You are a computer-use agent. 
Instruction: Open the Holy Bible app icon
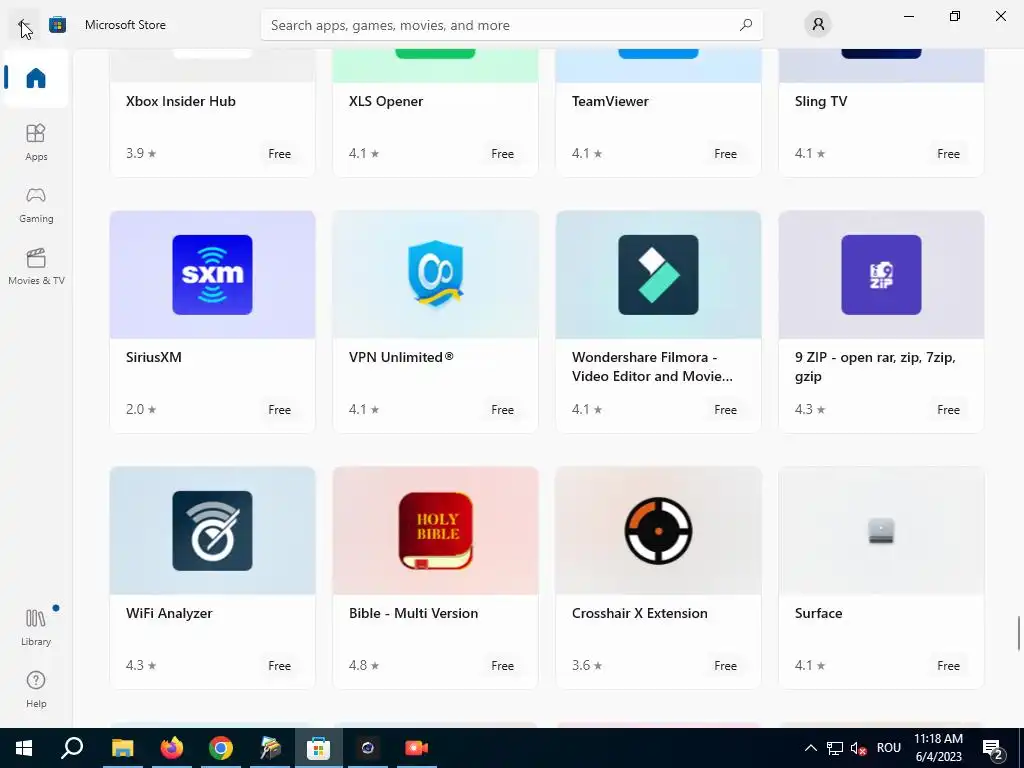[x=436, y=531]
